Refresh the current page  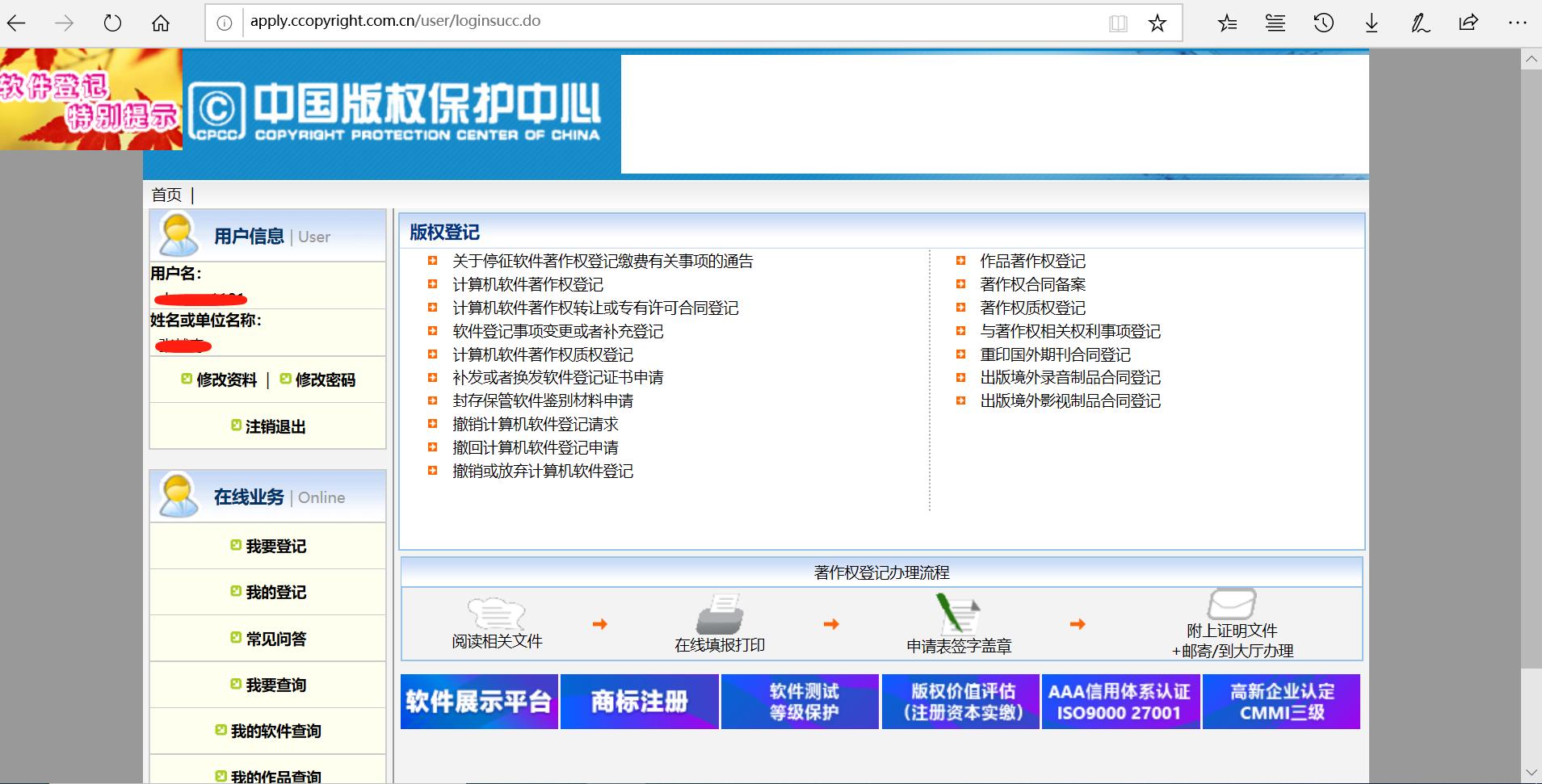coord(112,23)
